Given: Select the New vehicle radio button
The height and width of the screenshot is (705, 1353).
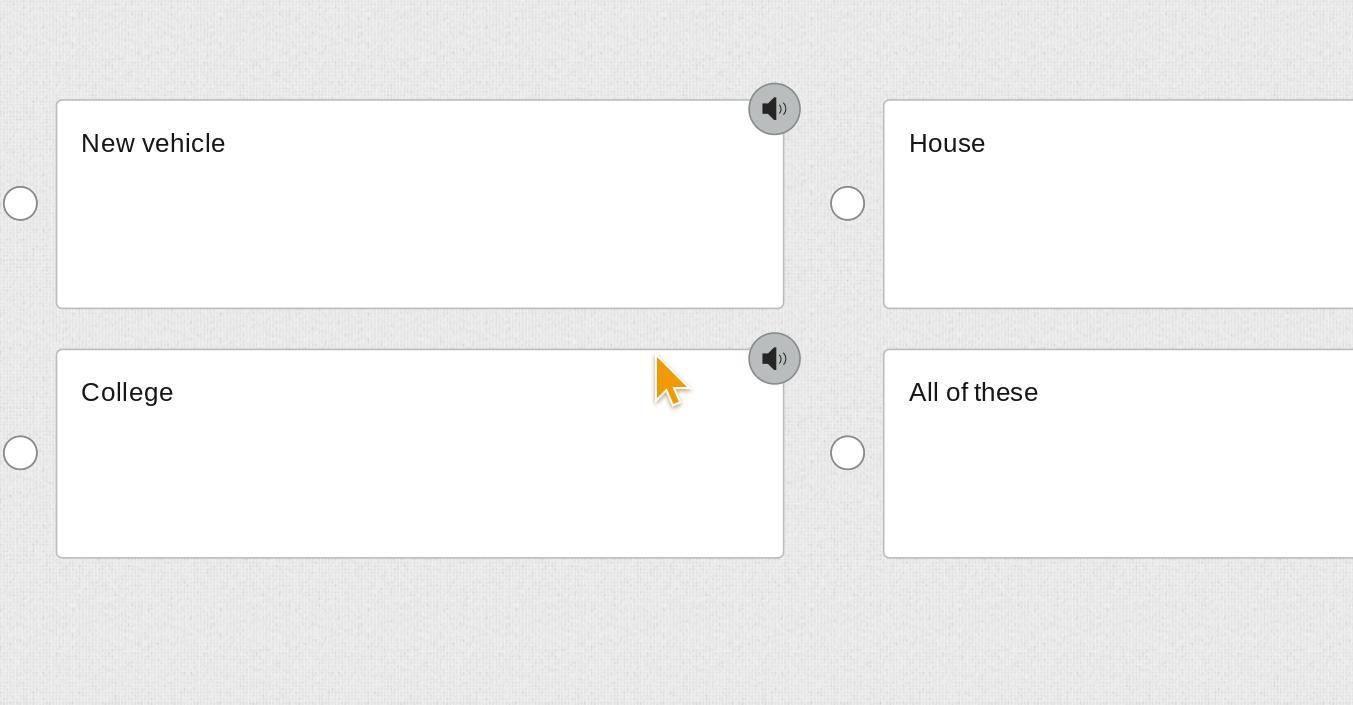Looking at the screenshot, I should (x=20, y=203).
